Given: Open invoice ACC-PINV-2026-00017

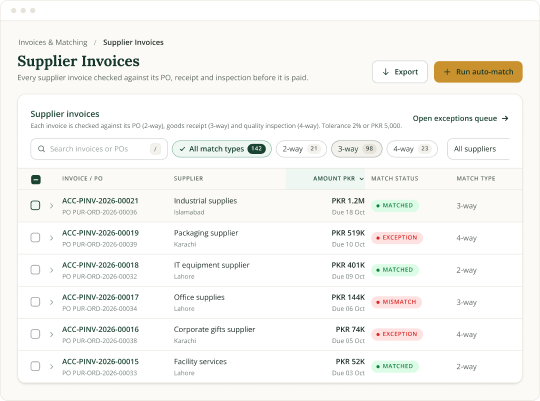Looking at the screenshot, I should click(100, 297).
